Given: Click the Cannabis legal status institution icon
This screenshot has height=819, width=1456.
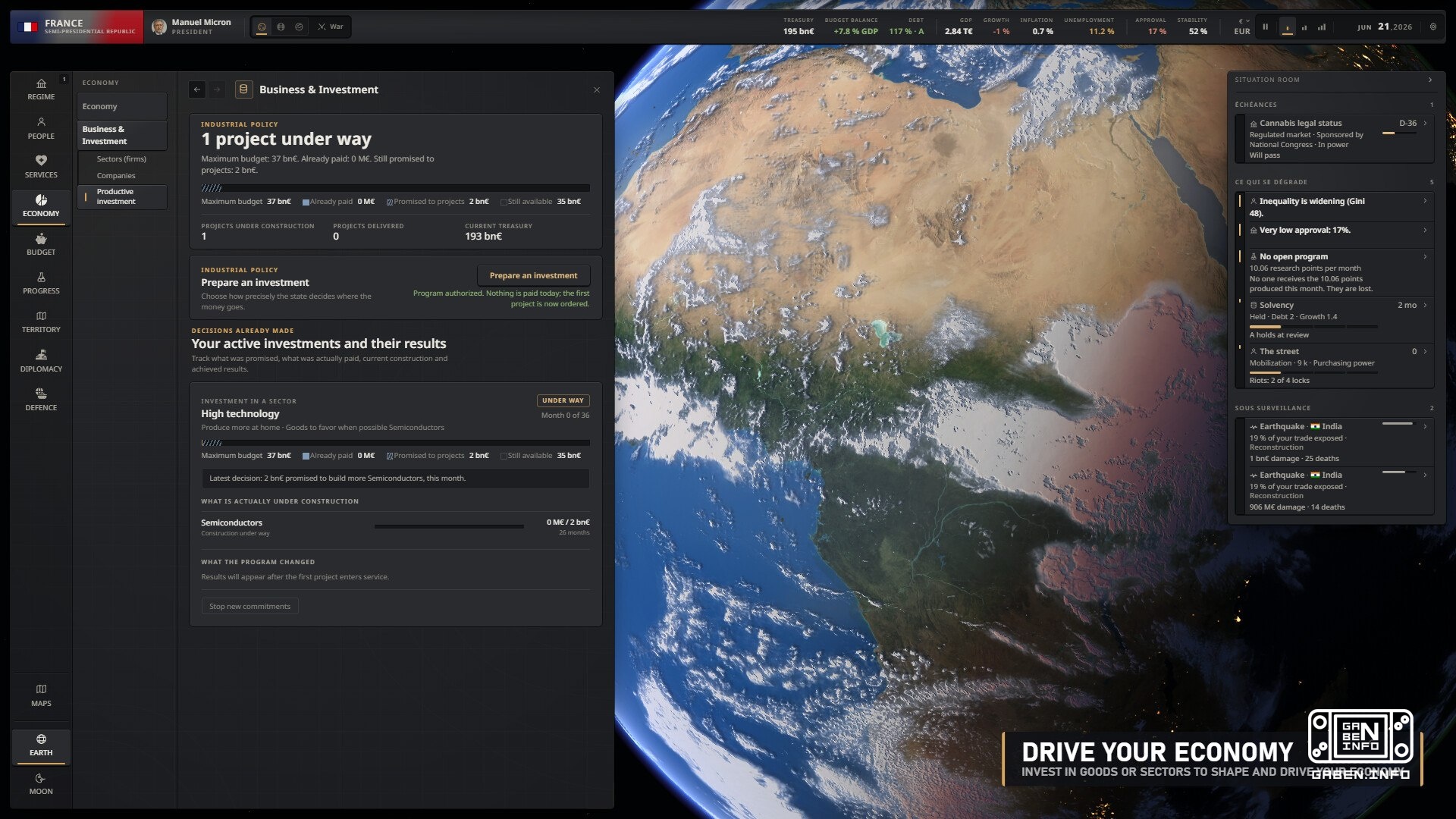Looking at the screenshot, I should (x=1254, y=124).
